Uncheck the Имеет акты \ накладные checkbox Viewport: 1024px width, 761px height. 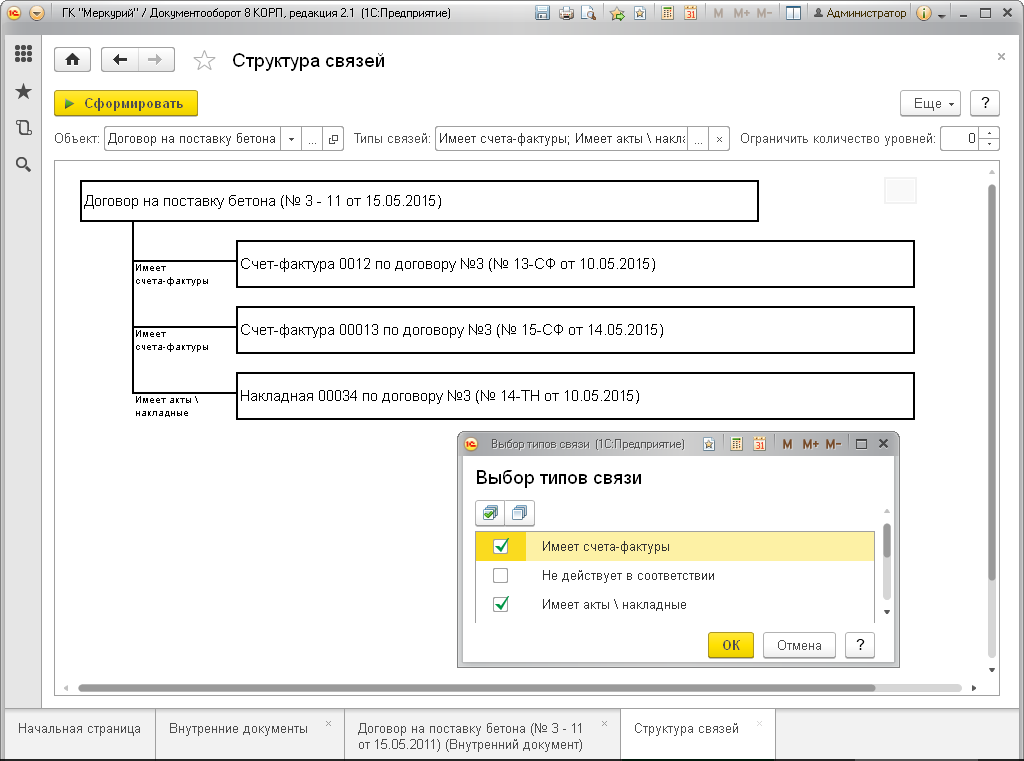[x=501, y=604]
